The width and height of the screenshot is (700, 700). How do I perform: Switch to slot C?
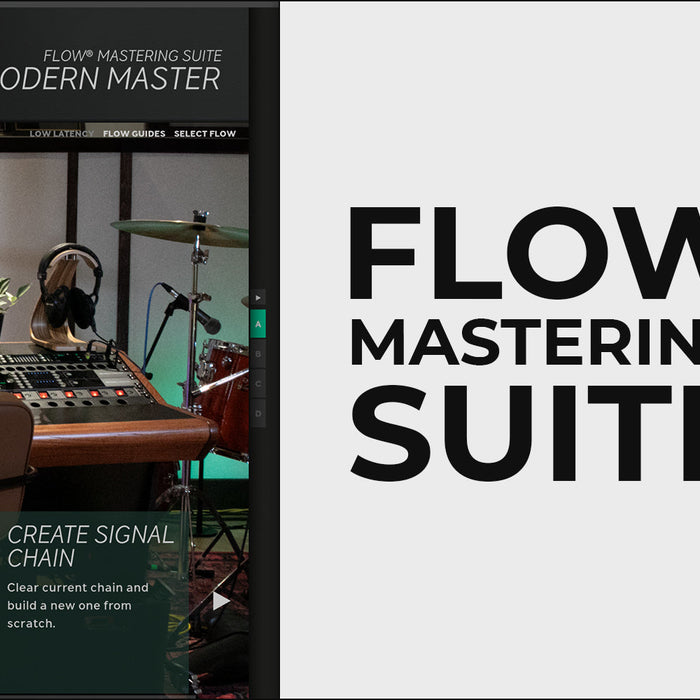258,383
